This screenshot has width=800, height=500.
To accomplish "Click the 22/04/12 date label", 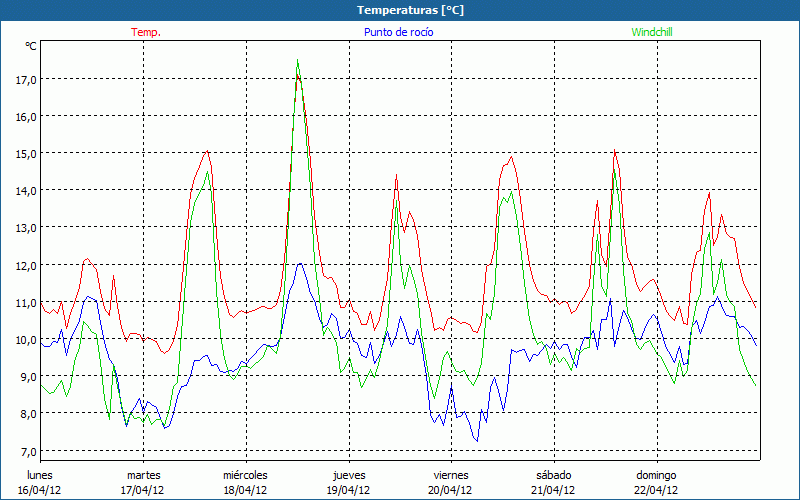I will tap(656, 490).
